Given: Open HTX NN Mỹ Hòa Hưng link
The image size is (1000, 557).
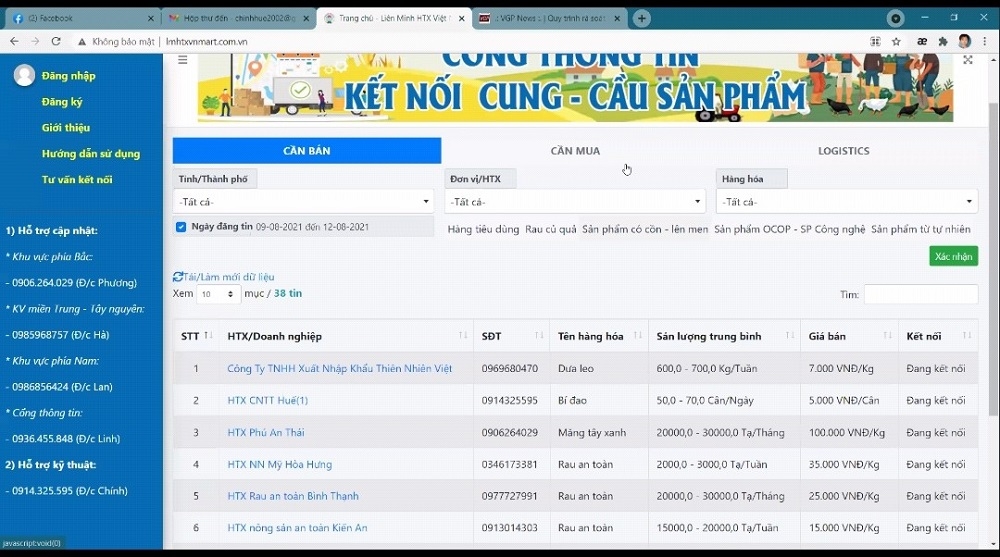Looking at the screenshot, I should click(279, 464).
